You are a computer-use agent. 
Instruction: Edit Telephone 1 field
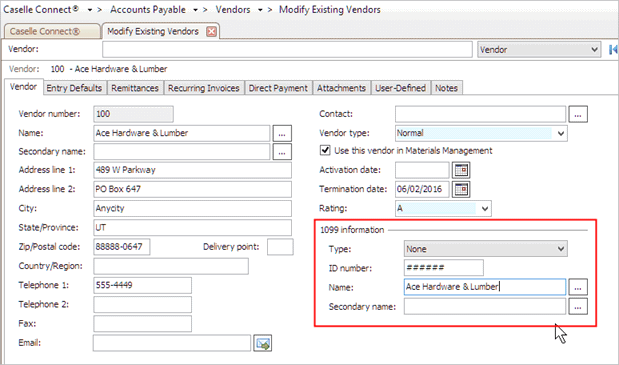coord(143,285)
